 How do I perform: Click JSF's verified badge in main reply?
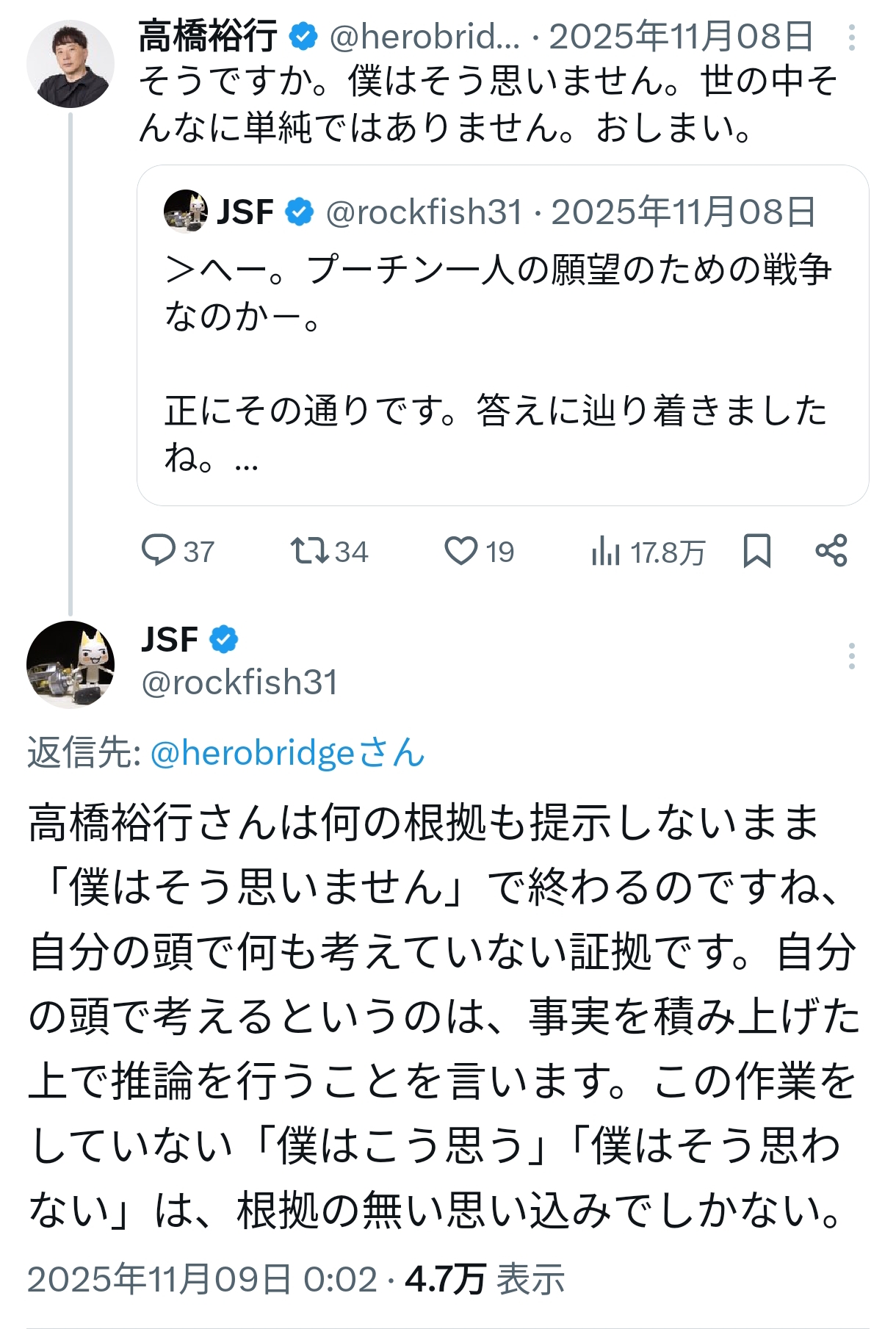pos(224,639)
